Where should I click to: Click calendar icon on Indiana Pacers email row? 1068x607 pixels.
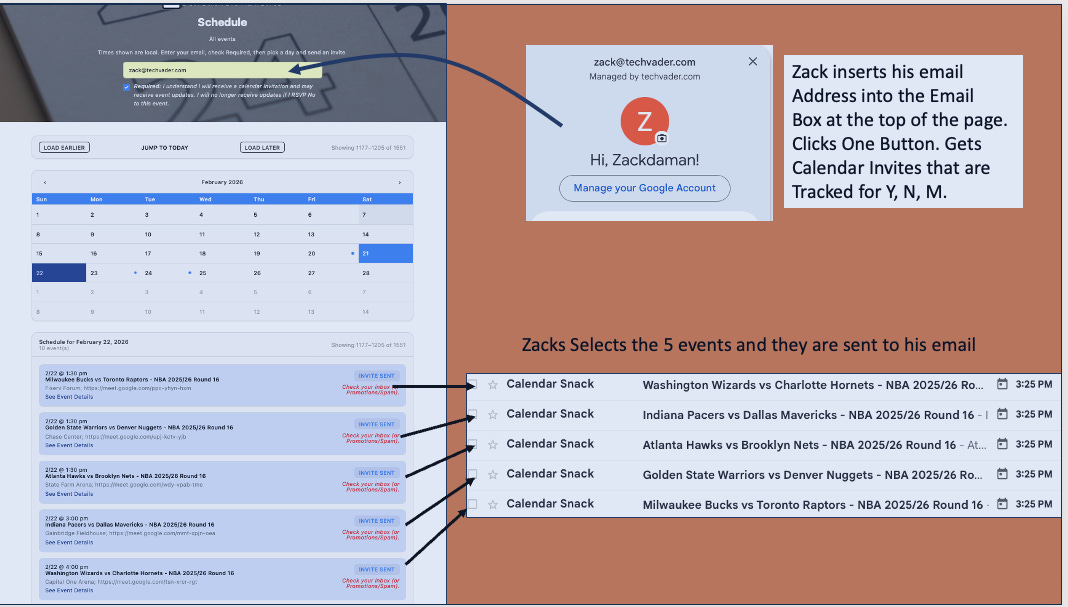tap(1002, 414)
